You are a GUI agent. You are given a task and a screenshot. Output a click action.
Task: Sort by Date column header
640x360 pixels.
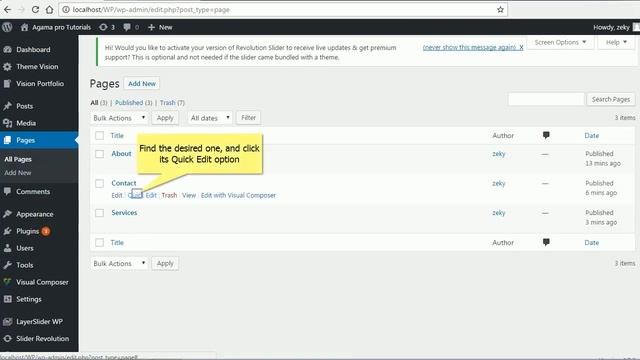pyautogui.click(x=592, y=136)
